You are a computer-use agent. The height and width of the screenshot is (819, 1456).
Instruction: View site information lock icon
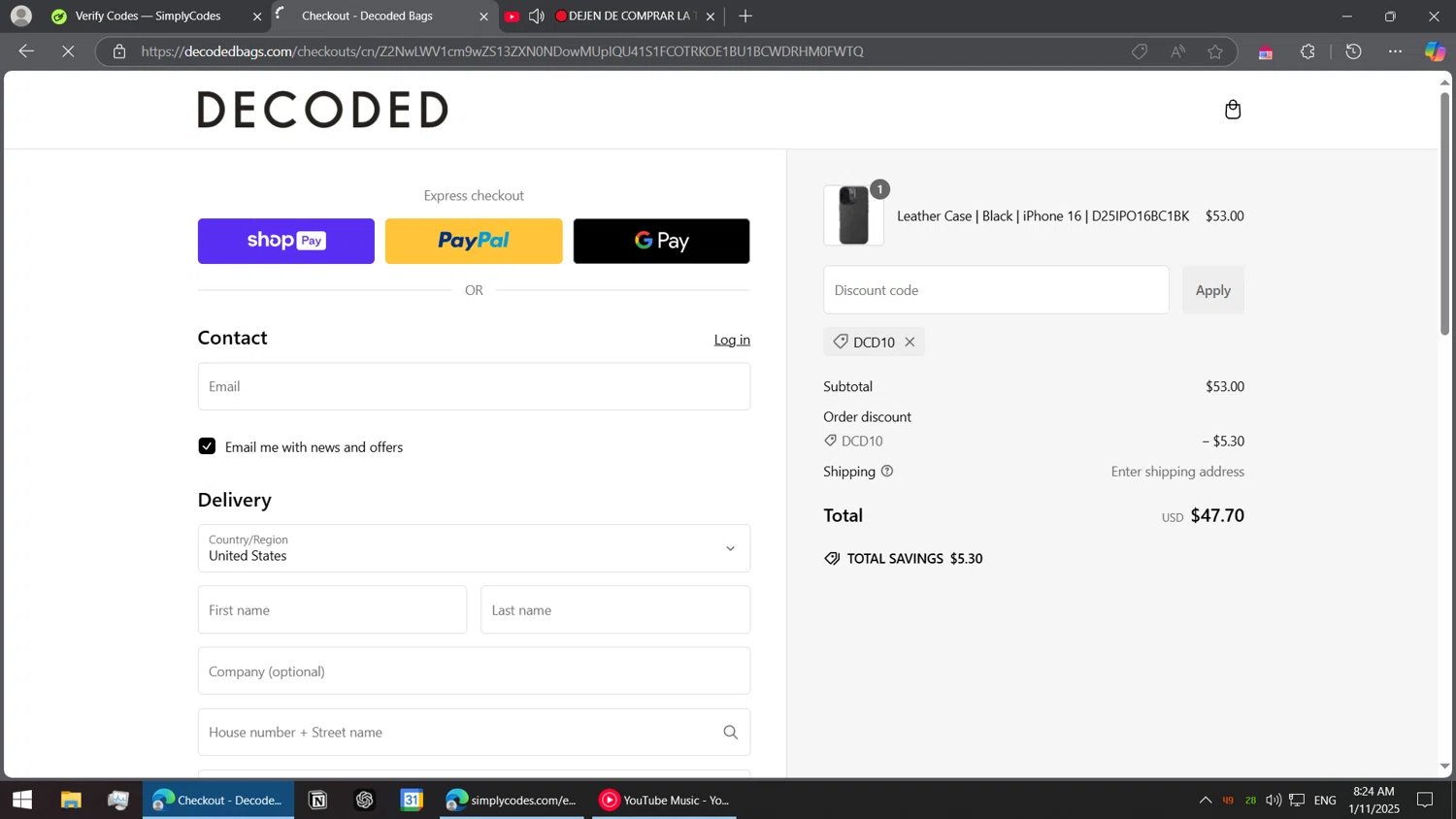point(119,51)
